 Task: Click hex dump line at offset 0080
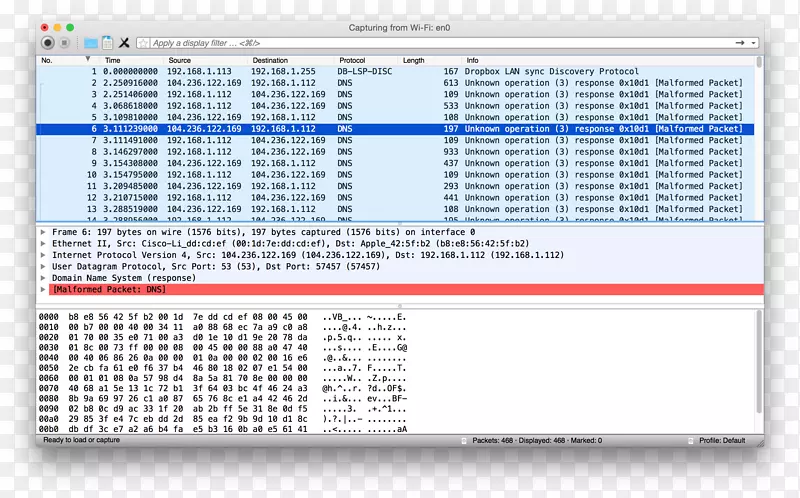(222, 399)
